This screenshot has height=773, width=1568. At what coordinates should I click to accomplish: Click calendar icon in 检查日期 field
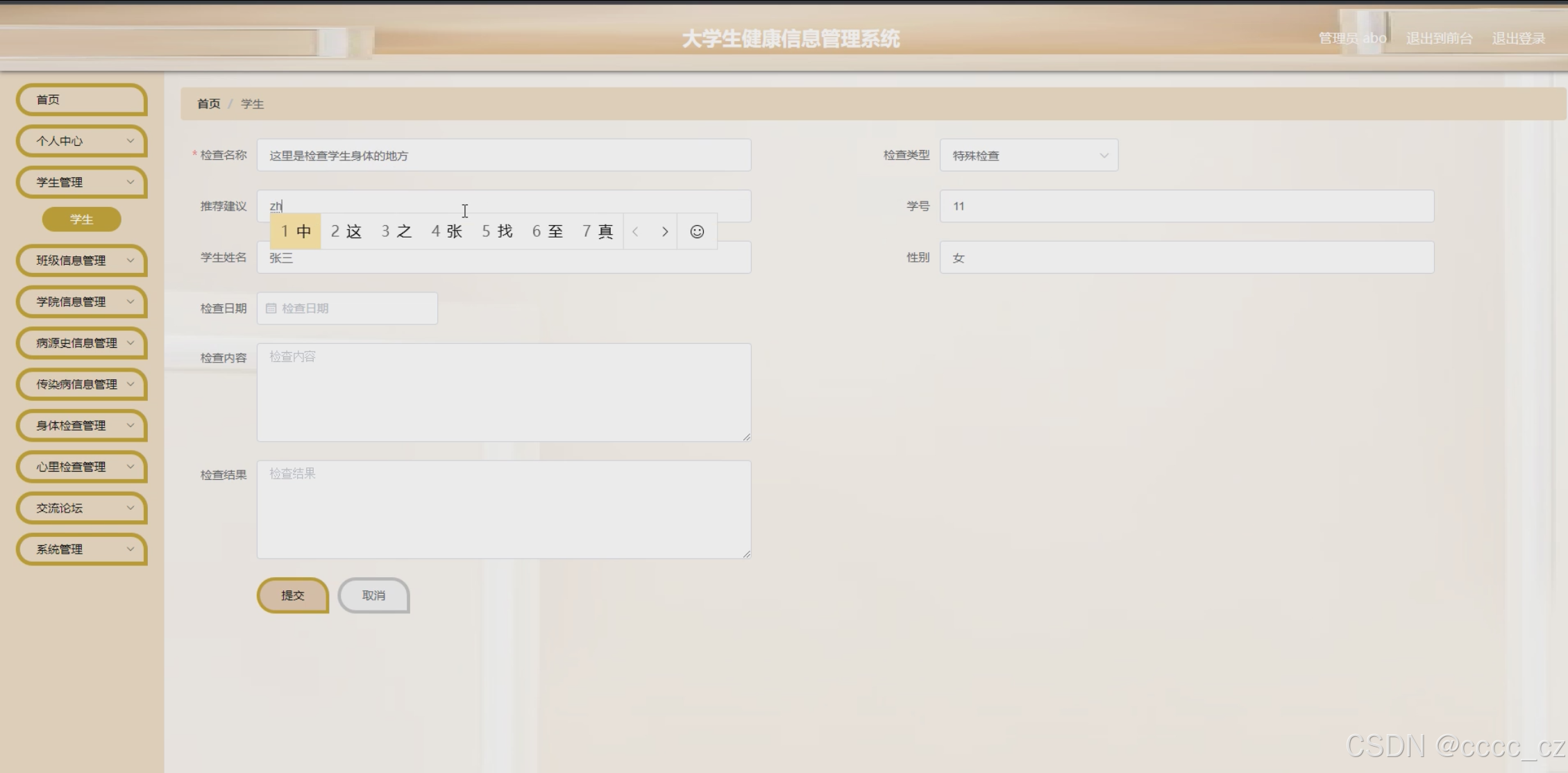[x=271, y=308]
